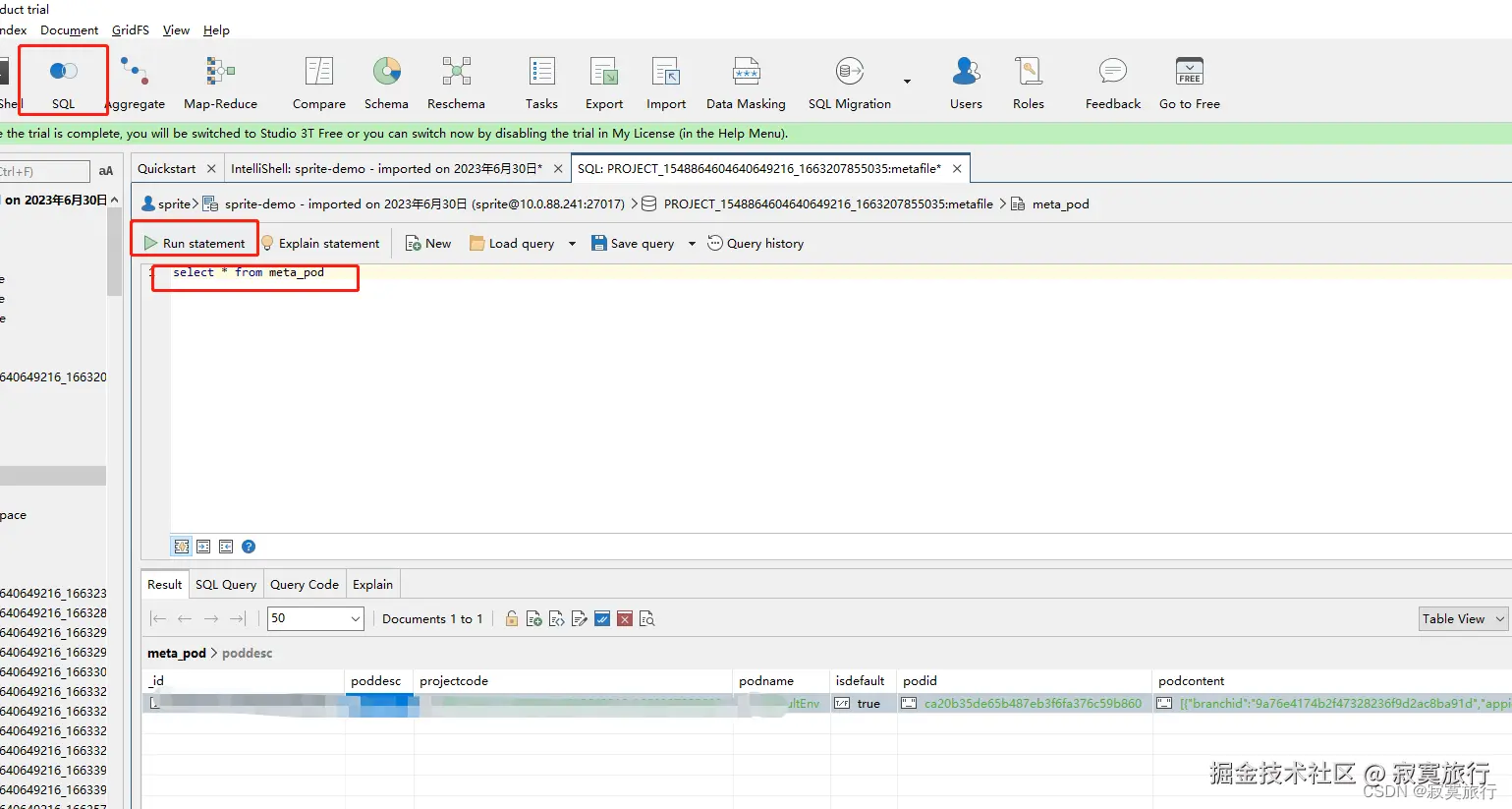Viewport: 1512px width, 809px height.
Task: Click the blue validate query result icon
Action: pos(602,618)
